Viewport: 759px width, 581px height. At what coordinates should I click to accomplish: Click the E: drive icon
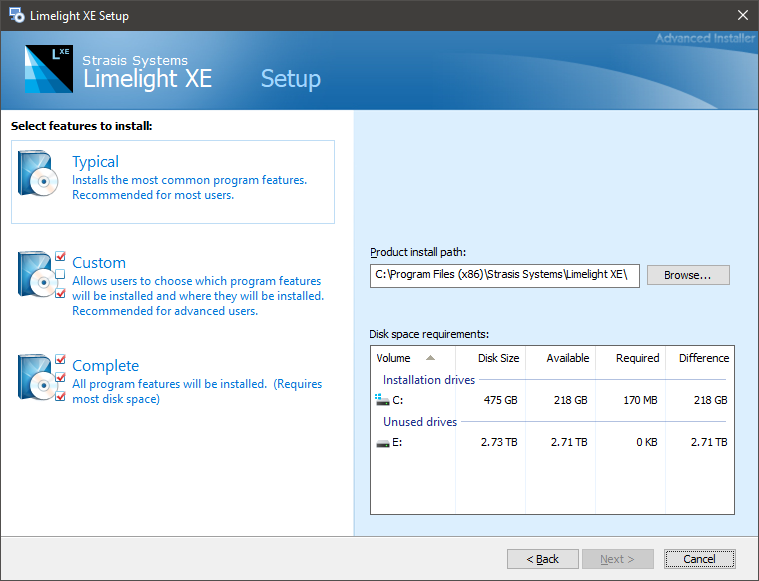pyautogui.click(x=383, y=443)
